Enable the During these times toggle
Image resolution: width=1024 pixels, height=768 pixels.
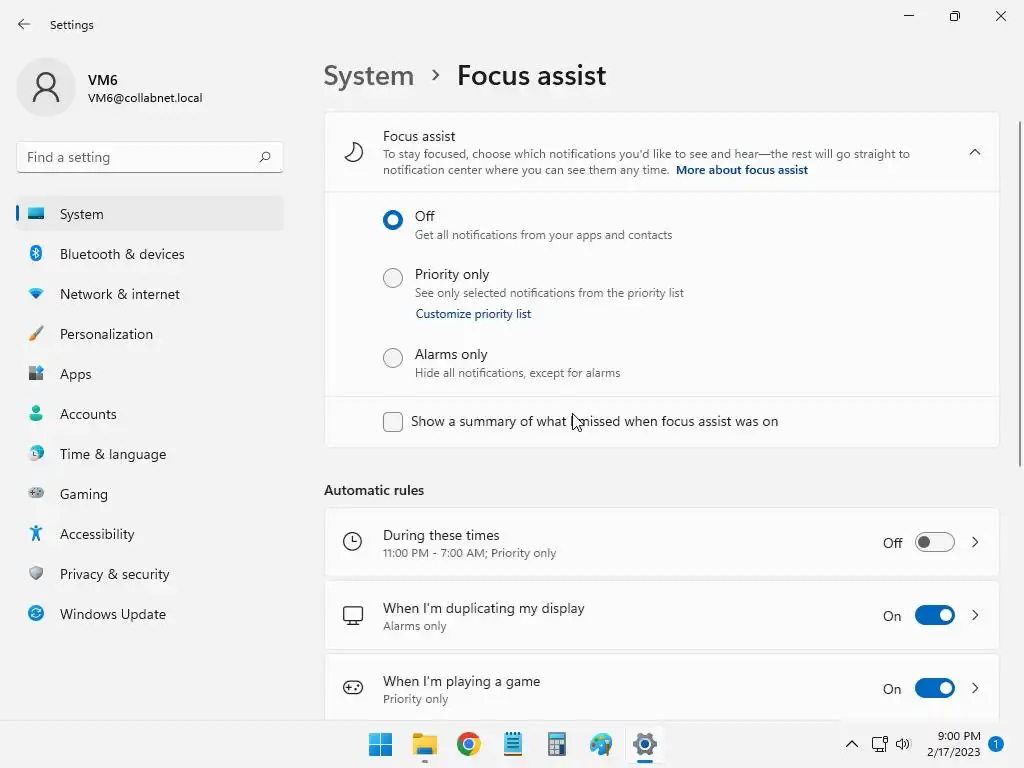click(934, 543)
